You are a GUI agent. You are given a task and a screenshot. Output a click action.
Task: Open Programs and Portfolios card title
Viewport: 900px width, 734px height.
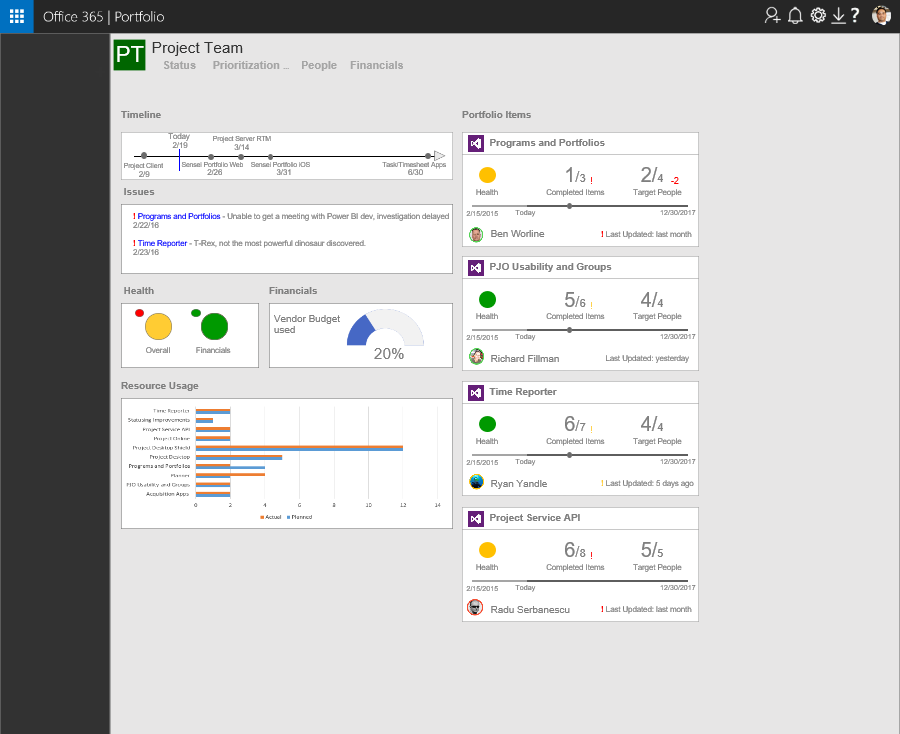click(x=547, y=143)
